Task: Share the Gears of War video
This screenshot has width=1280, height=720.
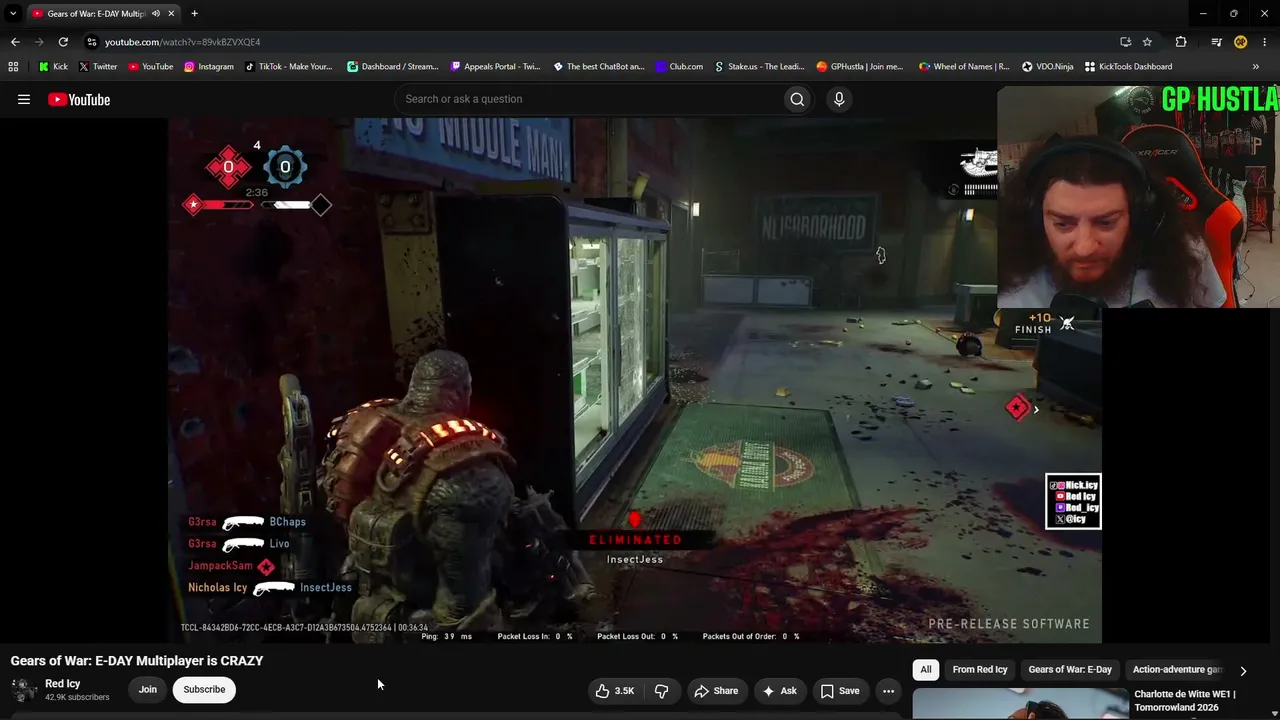Action: coord(716,690)
